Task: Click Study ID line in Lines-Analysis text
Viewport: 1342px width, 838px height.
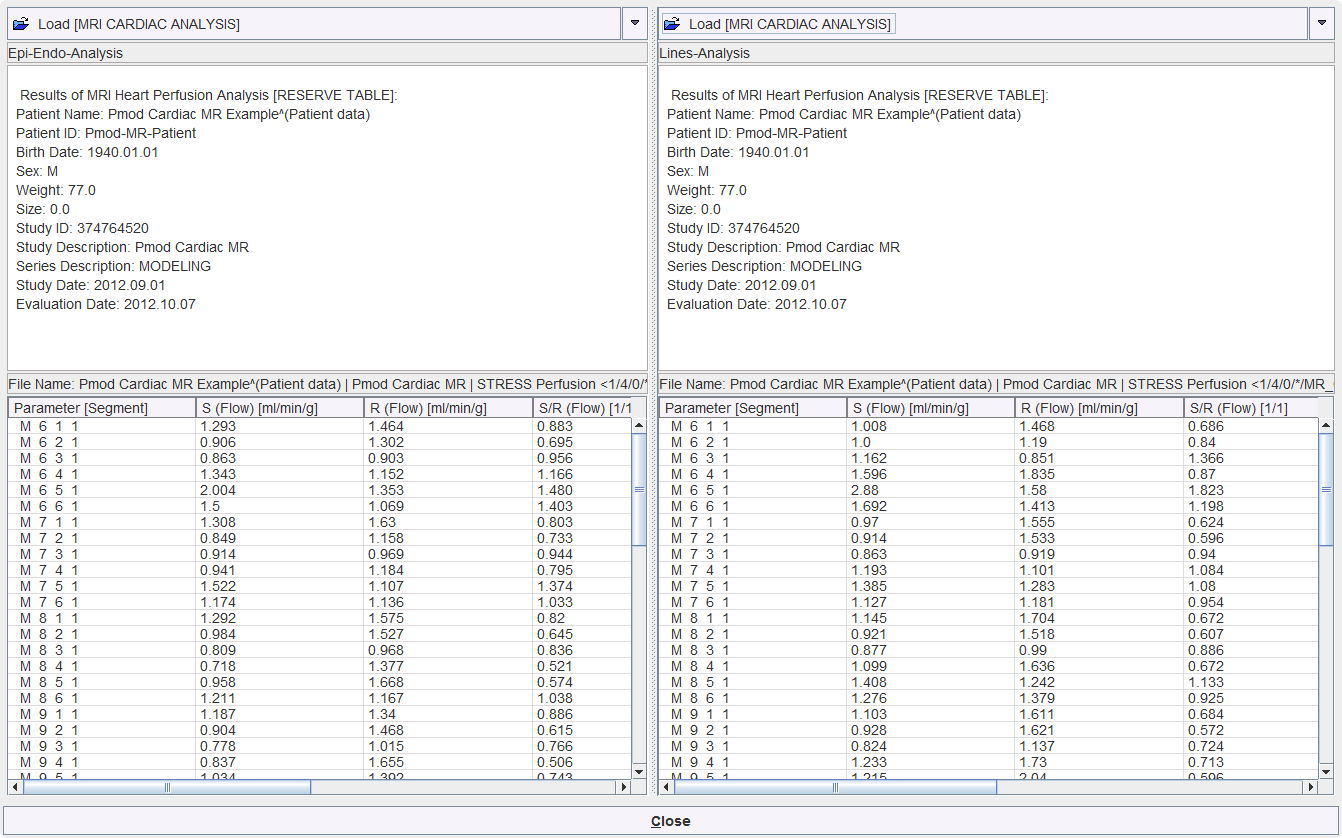Action: tap(733, 228)
